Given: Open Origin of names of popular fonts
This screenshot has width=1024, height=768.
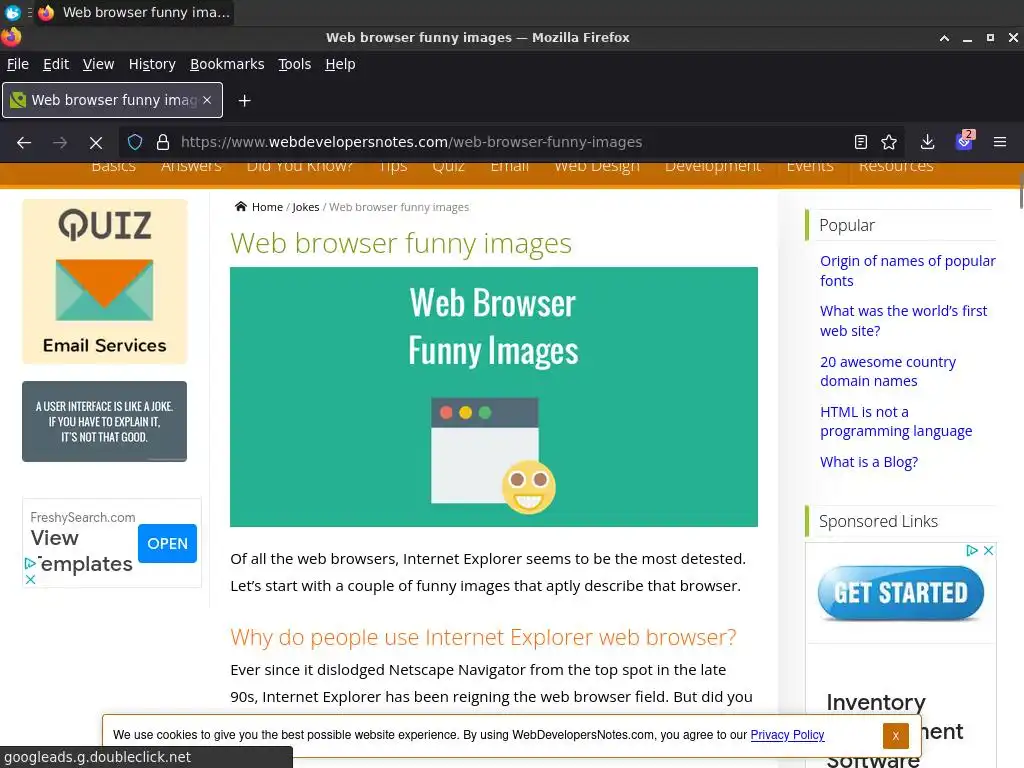Looking at the screenshot, I should (x=908, y=271).
